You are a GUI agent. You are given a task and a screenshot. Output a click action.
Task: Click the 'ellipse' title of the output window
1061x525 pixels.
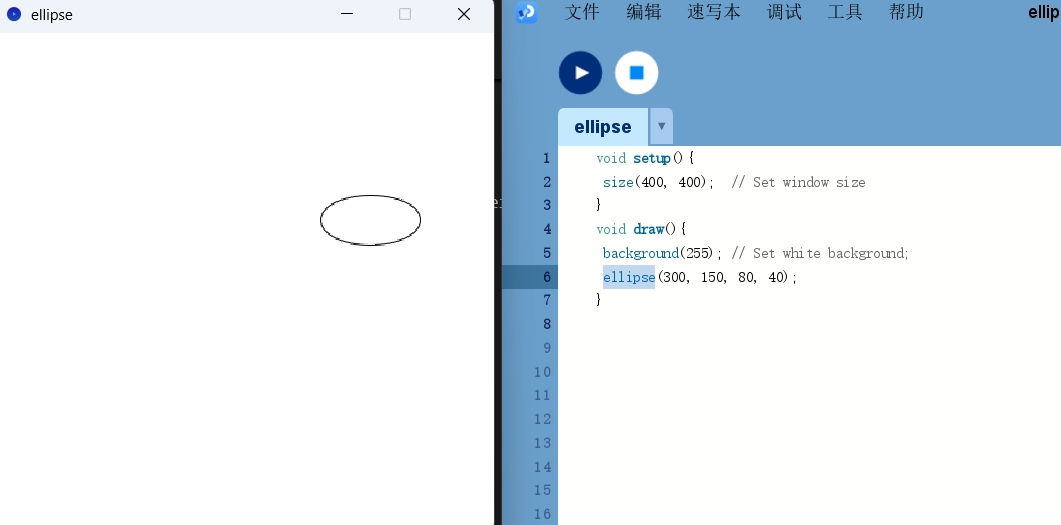point(51,14)
